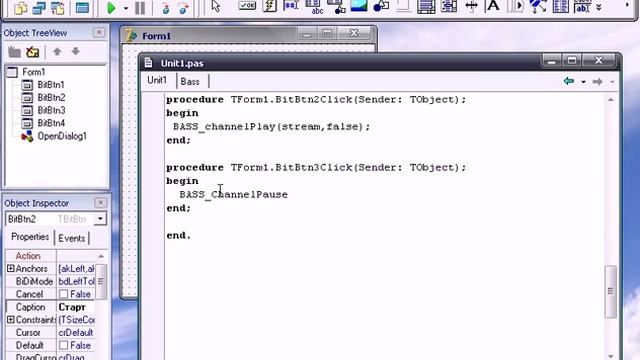
Task: Click the code editor vertical scrollbar thumb
Action: coord(611,291)
